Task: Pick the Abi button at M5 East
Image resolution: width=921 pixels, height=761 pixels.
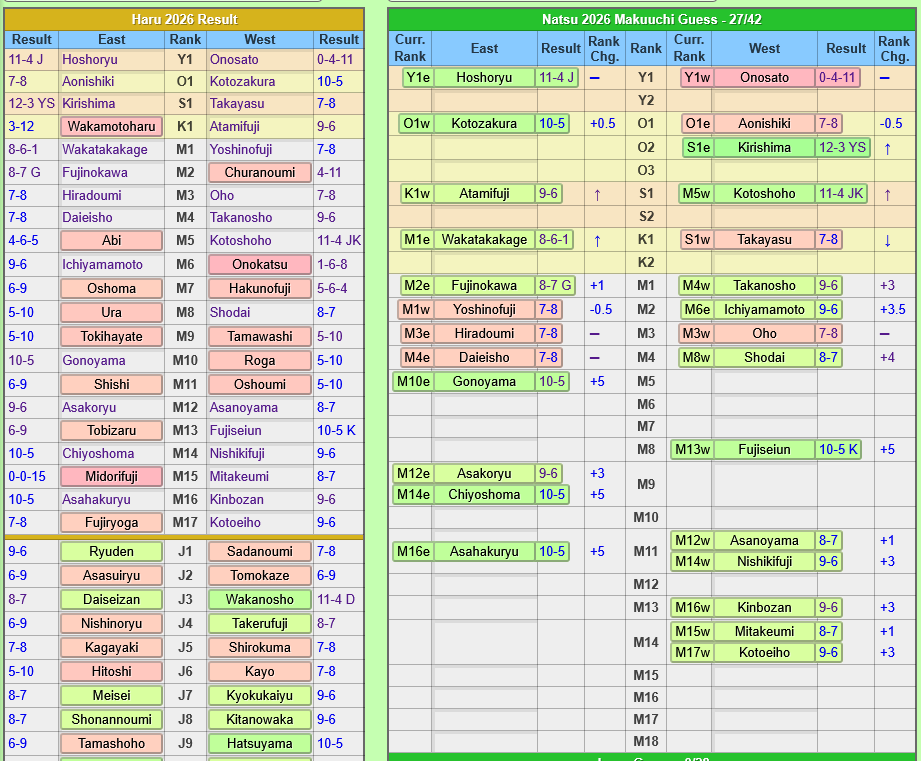Action: (112, 240)
